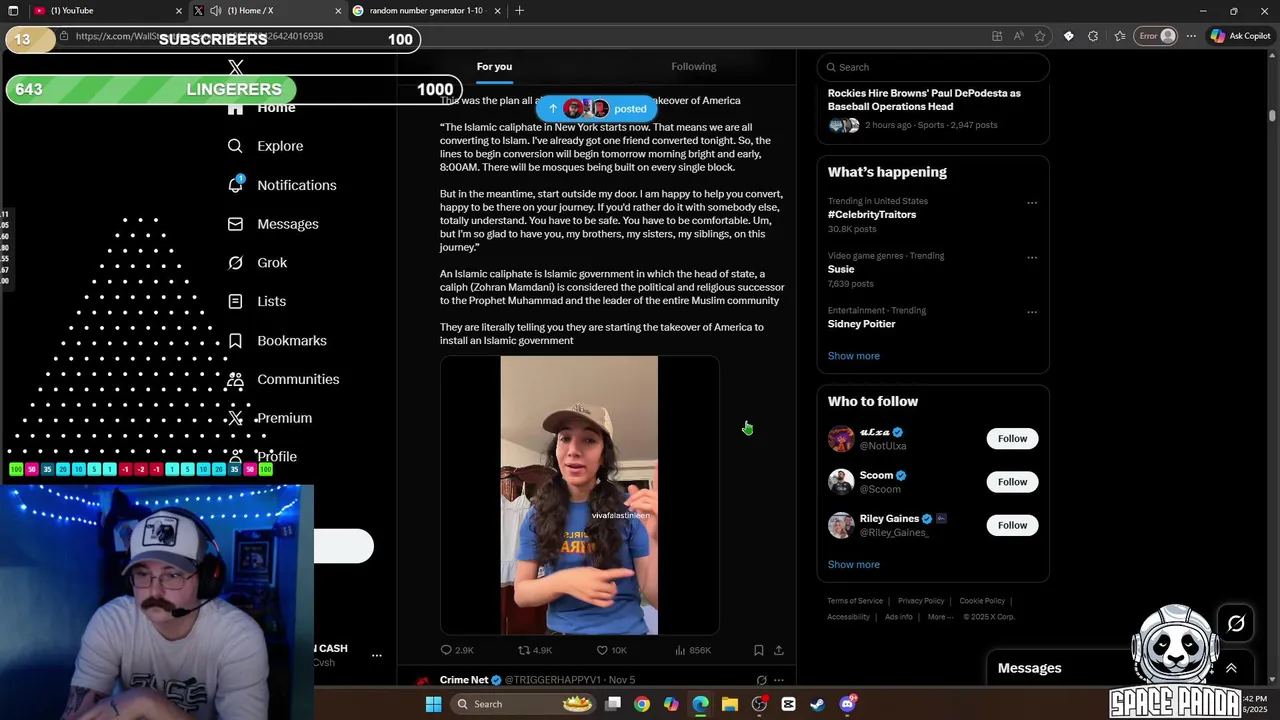Open Bookmarks in the sidebar
The height and width of the screenshot is (720, 1280).
pyautogui.click(x=277, y=340)
